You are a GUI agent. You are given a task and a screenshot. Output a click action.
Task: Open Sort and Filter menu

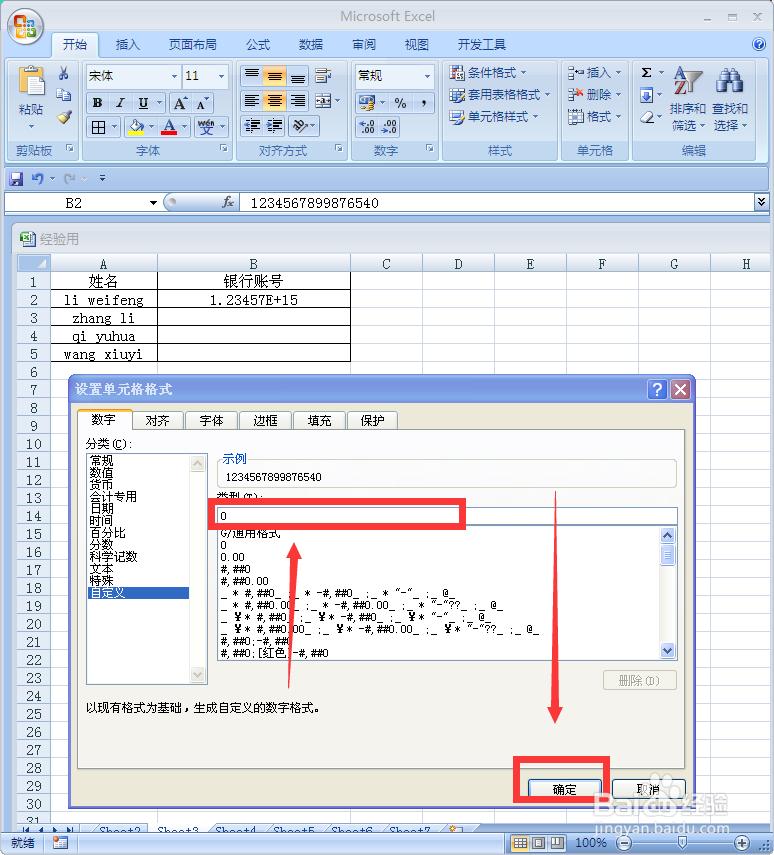pyautogui.click(x=687, y=99)
